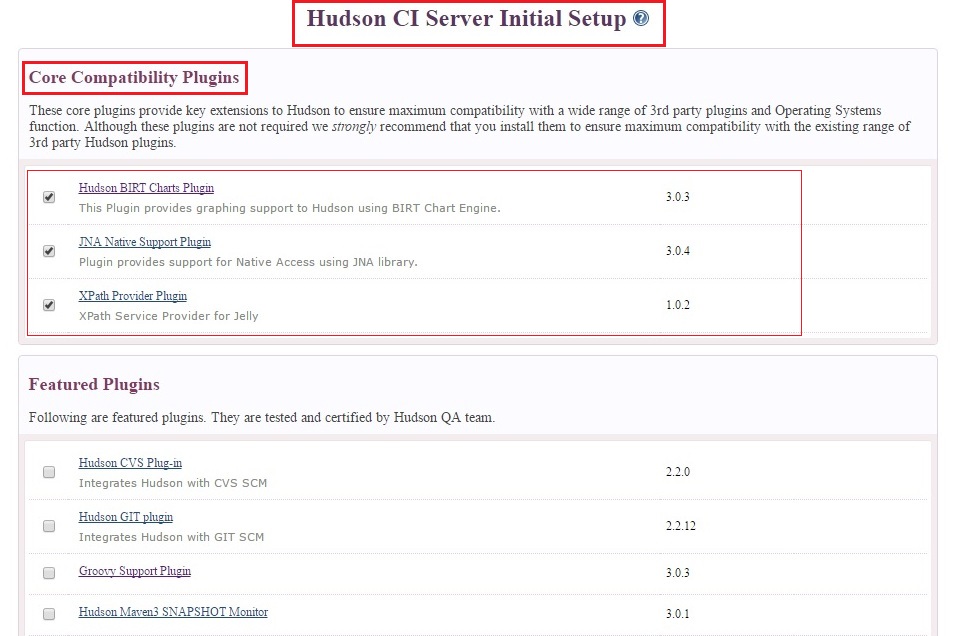960x636 pixels.
Task: Click the description 'Plugin provides support for Native Access'
Action: pyautogui.click(x=248, y=262)
